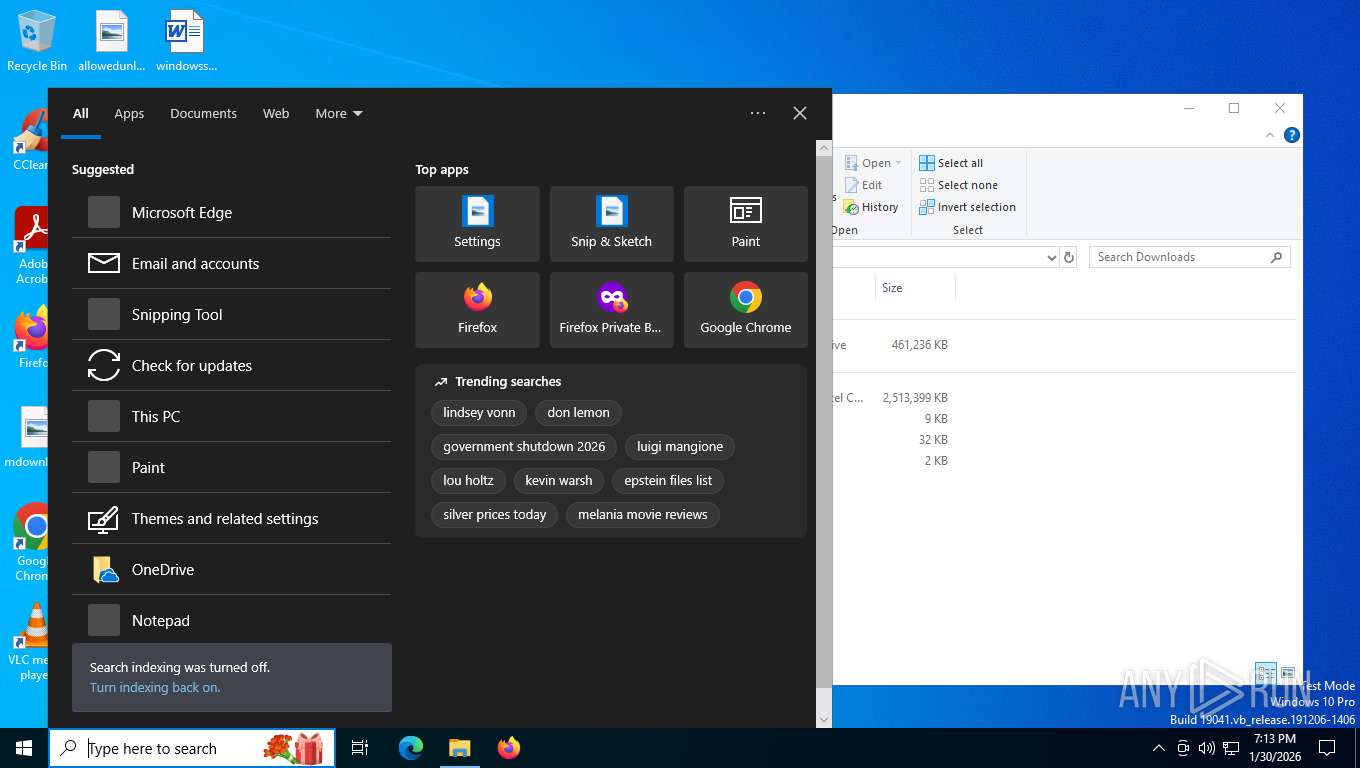Click the network icon in system tray
This screenshot has width=1360, height=768.
point(1231,748)
